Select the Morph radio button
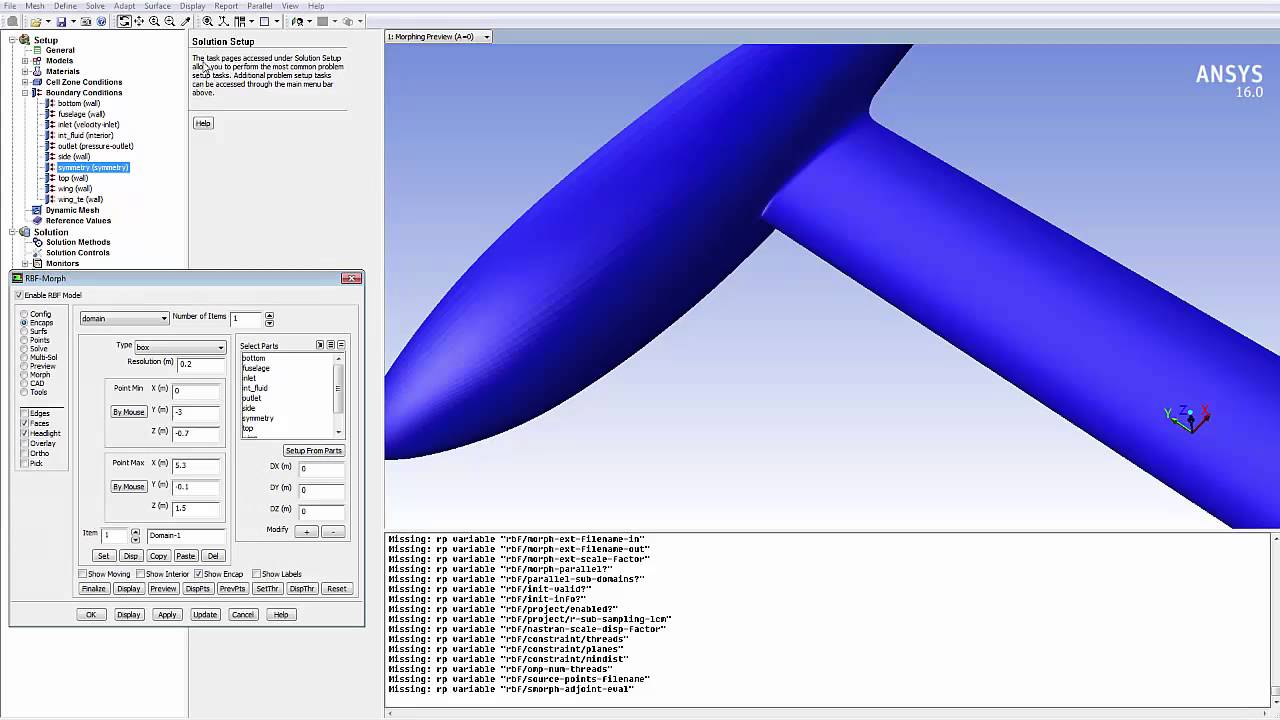Image resolution: width=1280 pixels, height=720 pixels. pos(25,375)
